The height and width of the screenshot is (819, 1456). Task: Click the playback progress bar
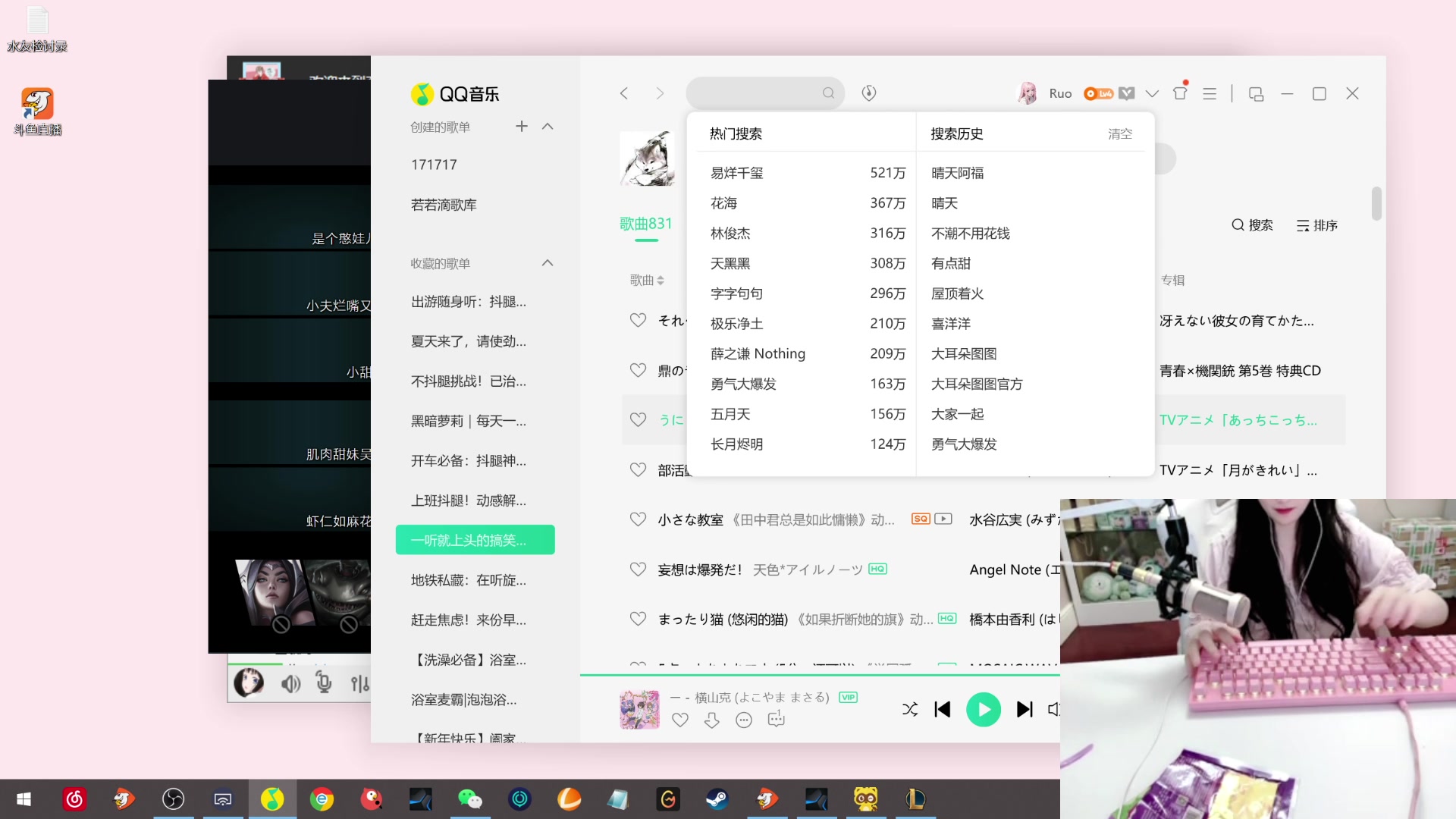pos(821,675)
